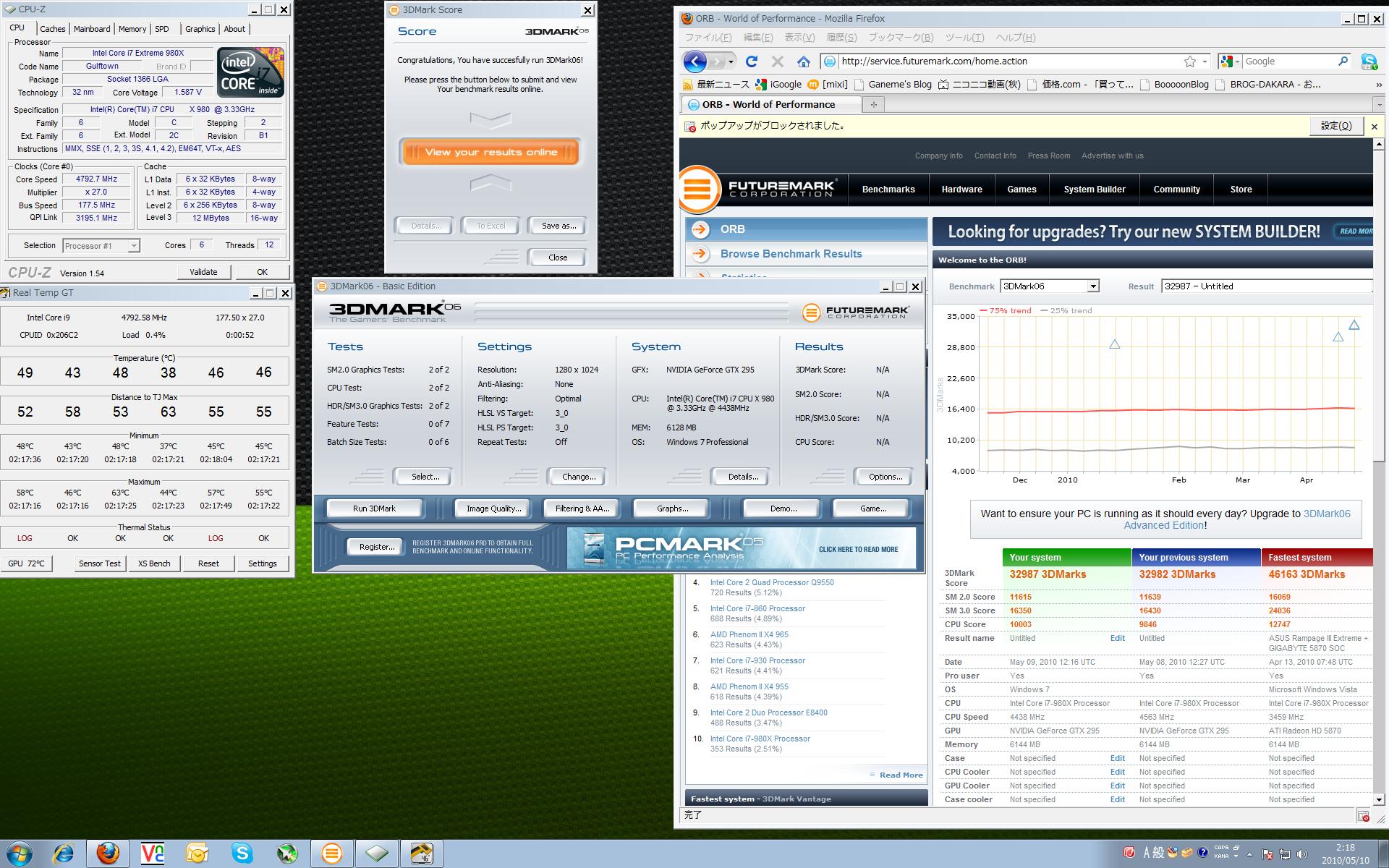Open Skype from the taskbar
This screenshot has height=868, width=1389.
coord(242,854)
